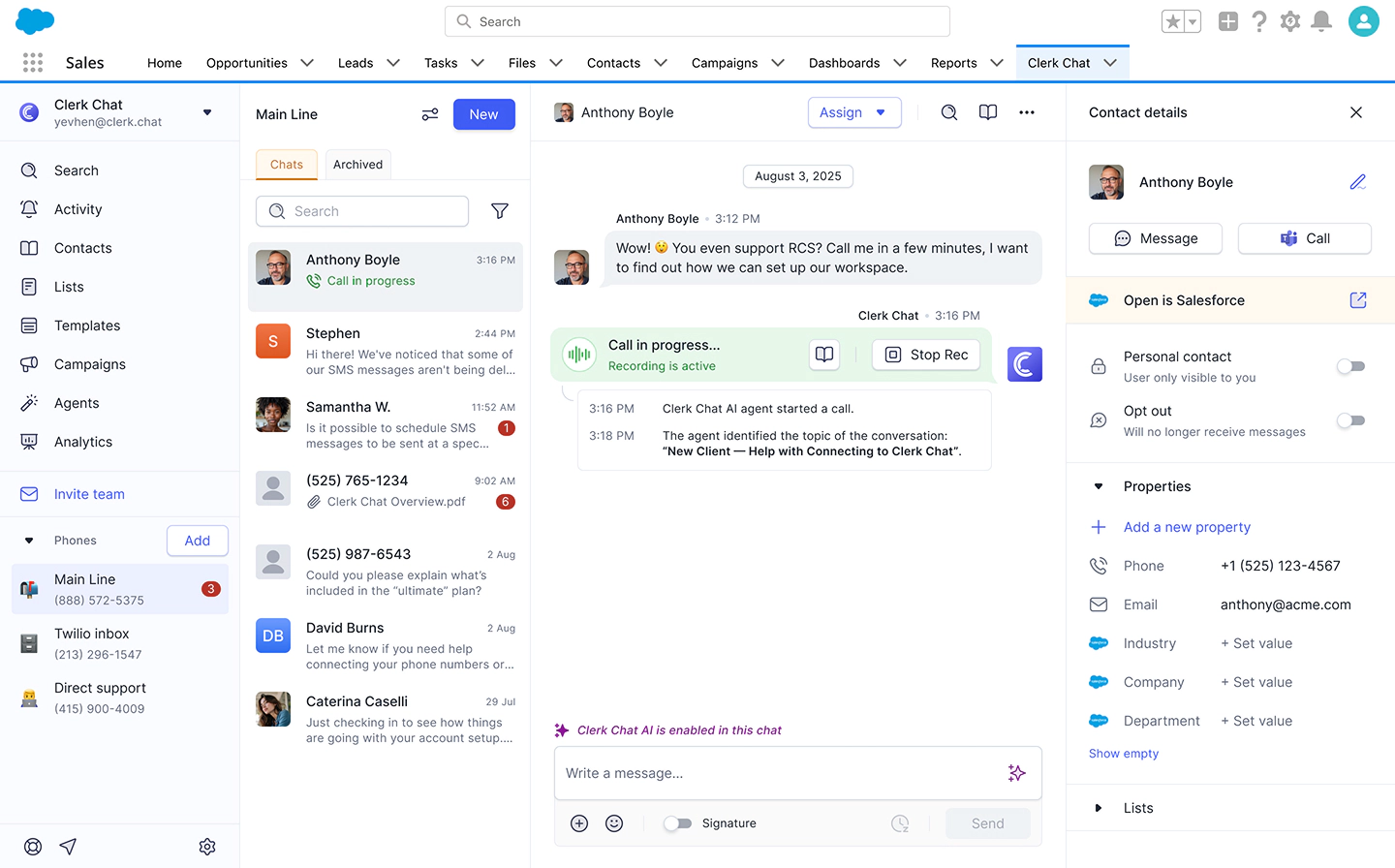The height and width of the screenshot is (868, 1395).
Task: Open the Opportunities nav dropdown chevron
Action: pyautogui.click(x=307, y=63)
